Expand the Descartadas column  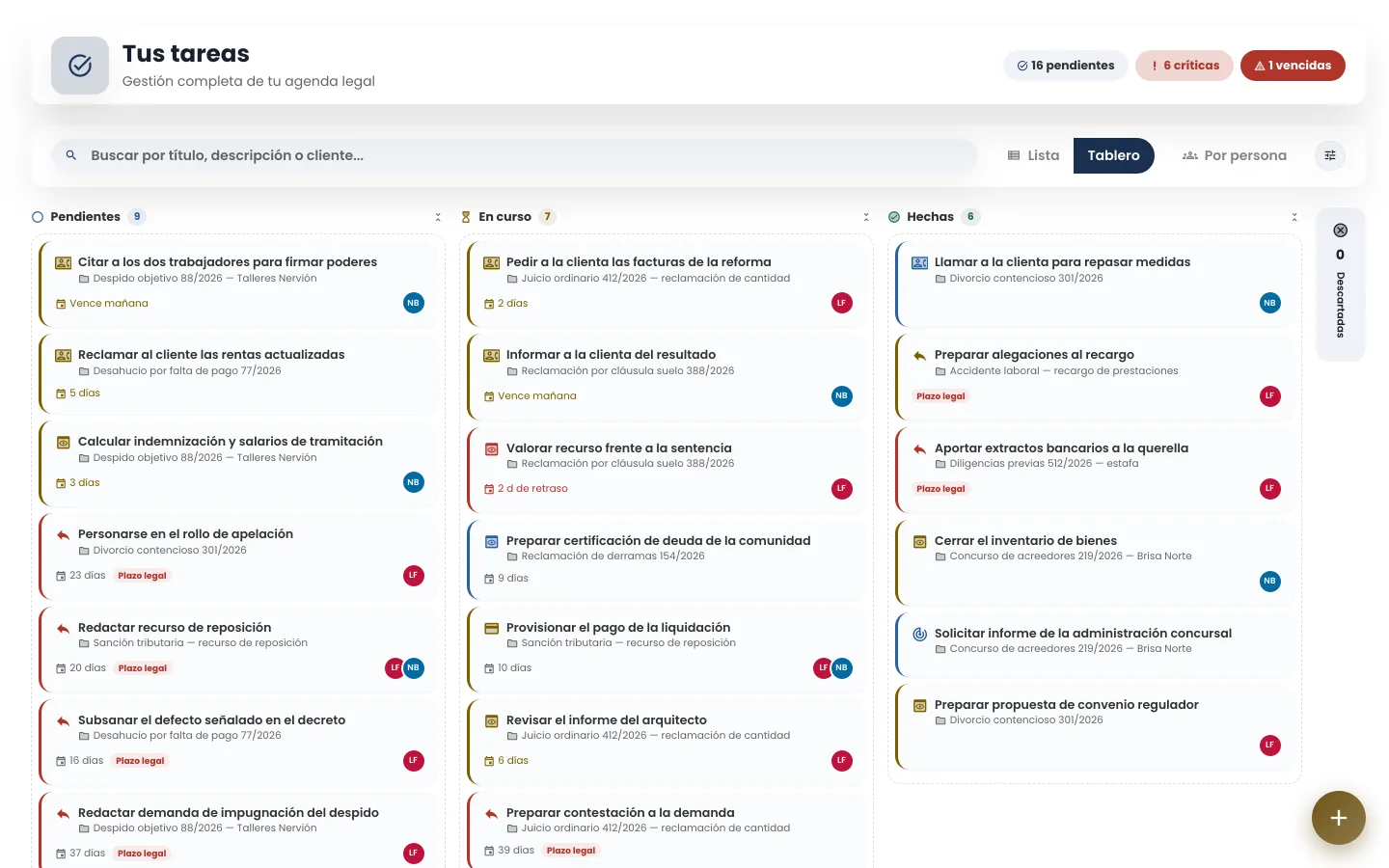tap(1341, 285)
